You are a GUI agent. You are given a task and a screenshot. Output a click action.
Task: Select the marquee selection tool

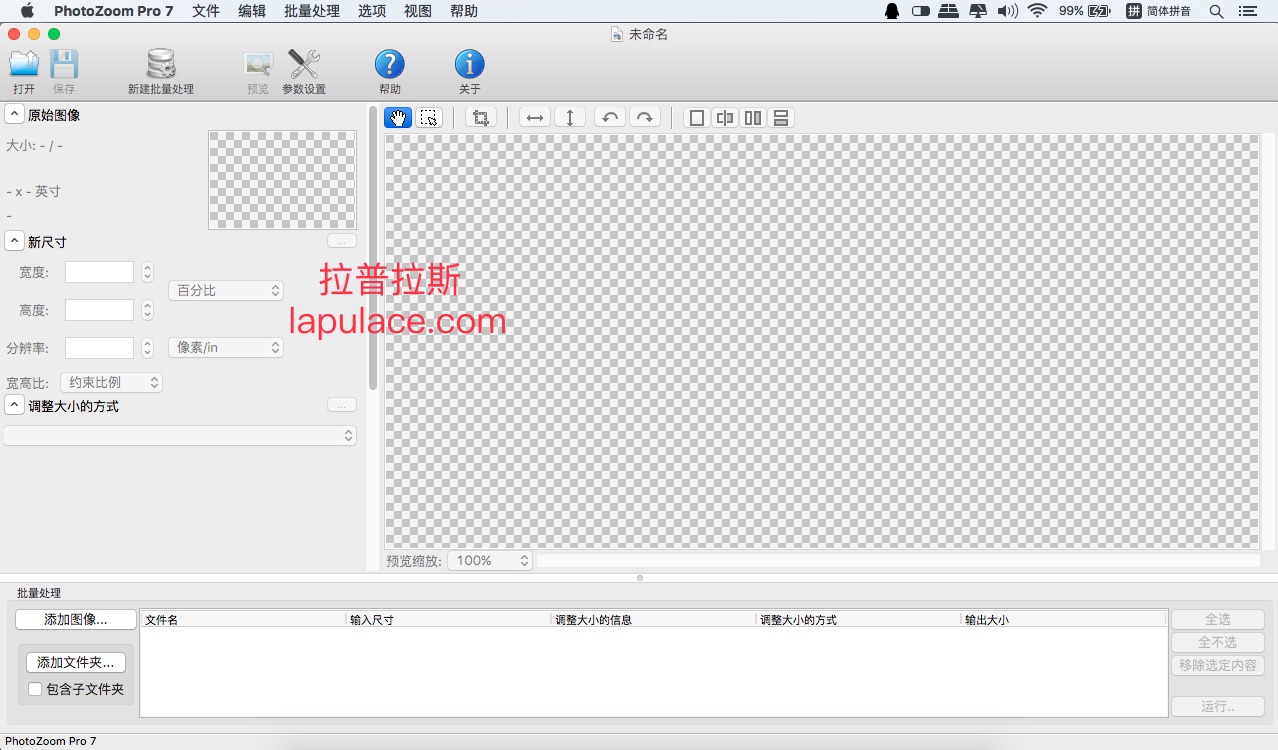[x=429, y=118]
